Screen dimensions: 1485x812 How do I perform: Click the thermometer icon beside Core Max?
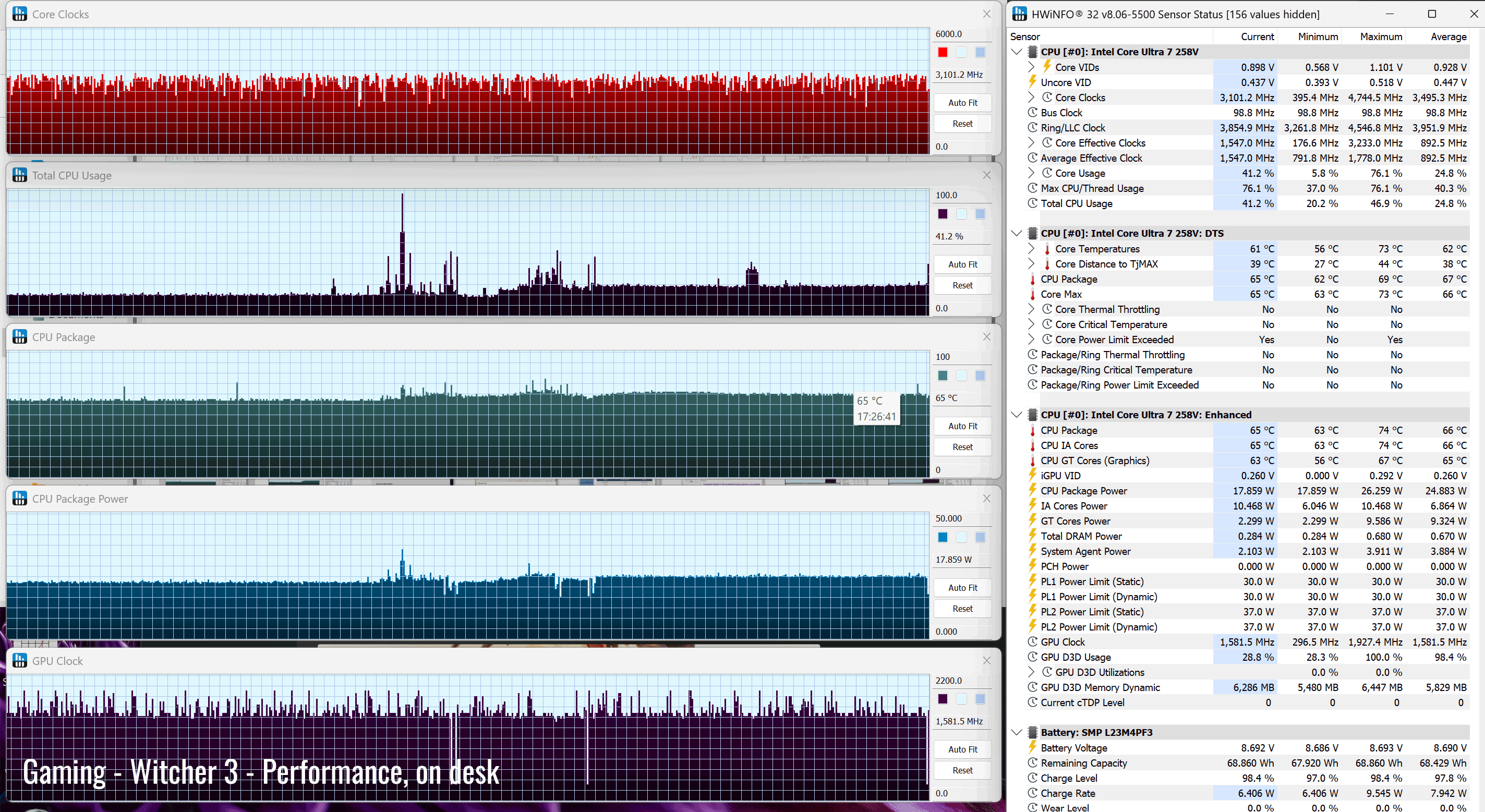coord(1032,294)
